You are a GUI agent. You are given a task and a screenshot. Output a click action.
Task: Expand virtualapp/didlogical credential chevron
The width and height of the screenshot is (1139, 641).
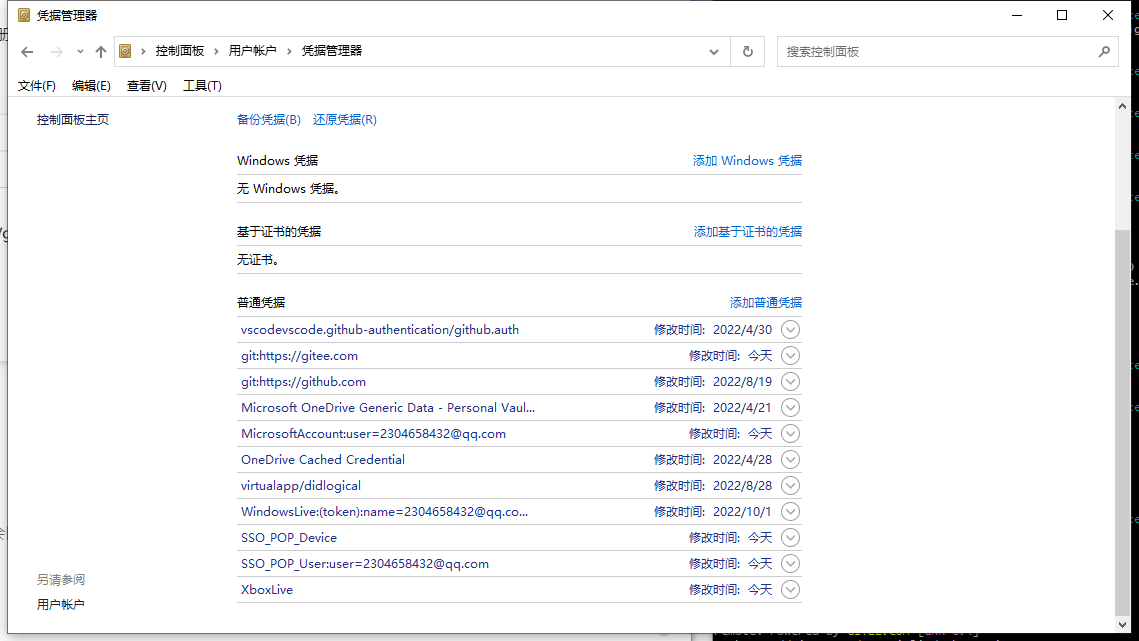(x=790, y=485)
